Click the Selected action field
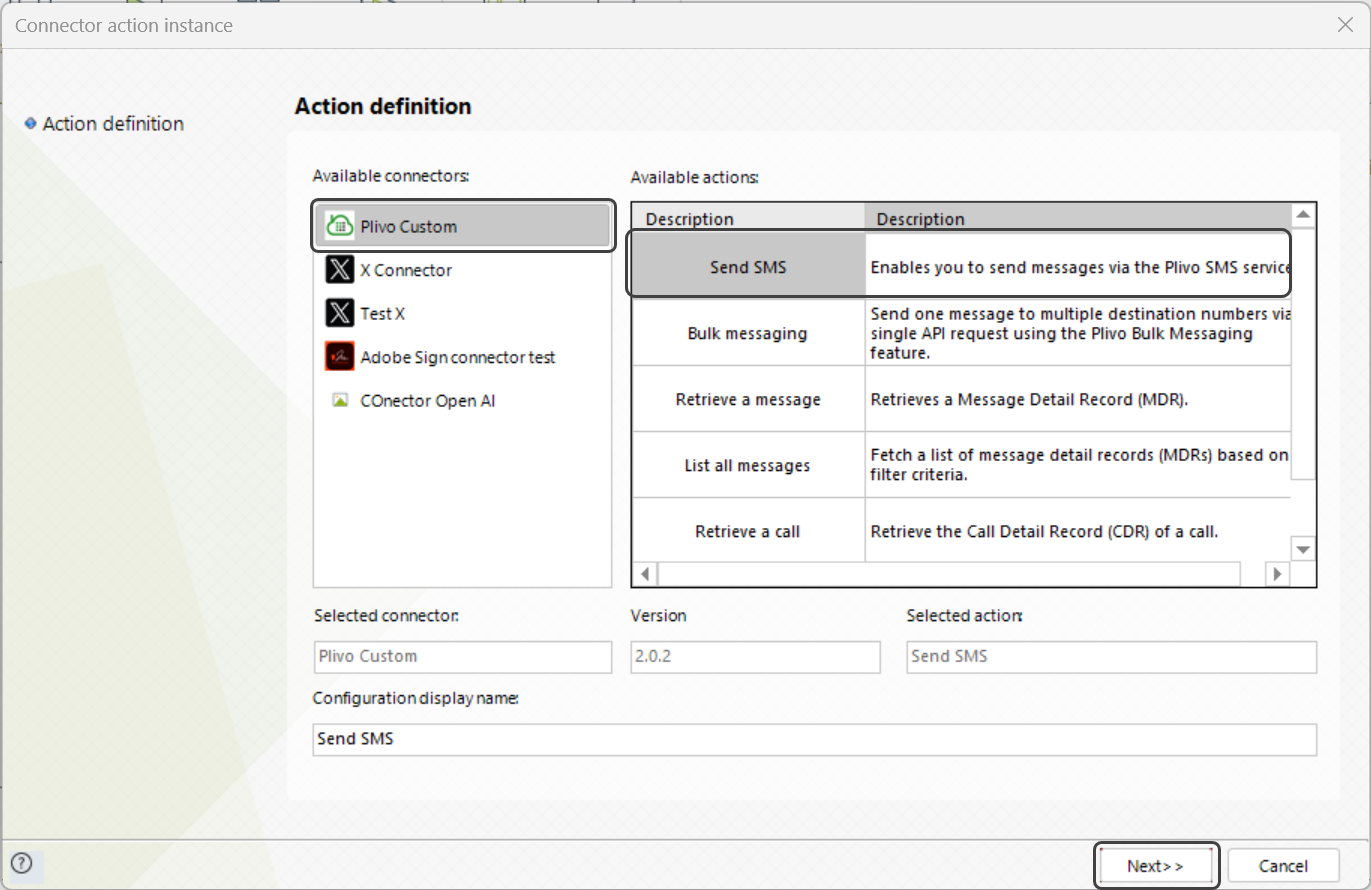 (x=1111, y=656)
